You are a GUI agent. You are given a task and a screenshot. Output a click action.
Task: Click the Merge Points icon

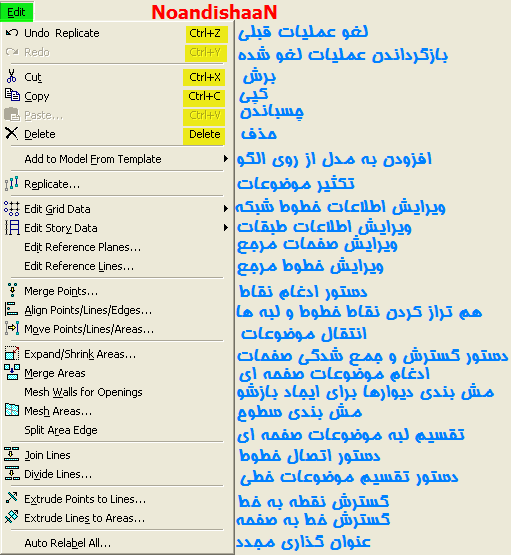pos(12,290)
